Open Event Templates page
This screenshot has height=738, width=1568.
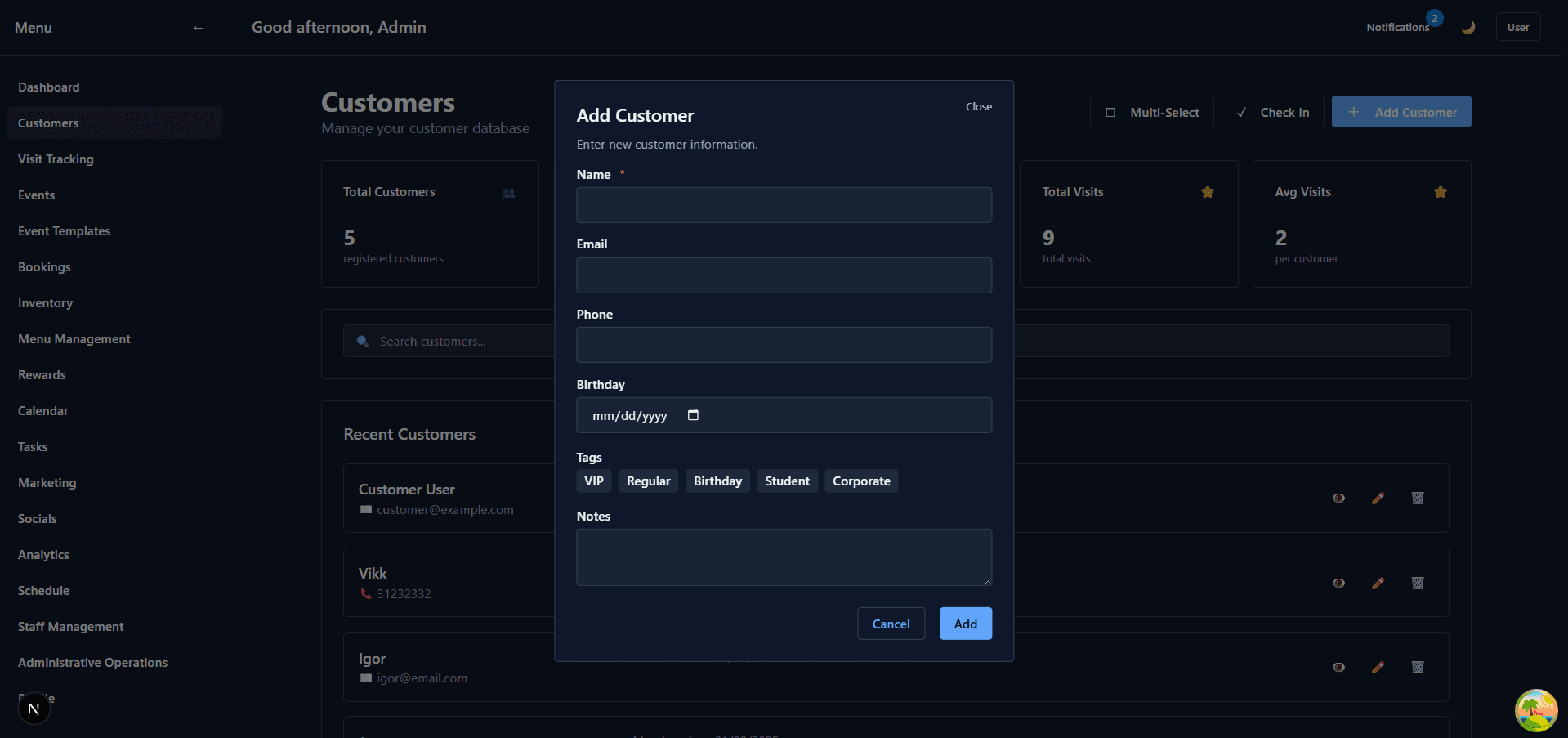(114, 231)
